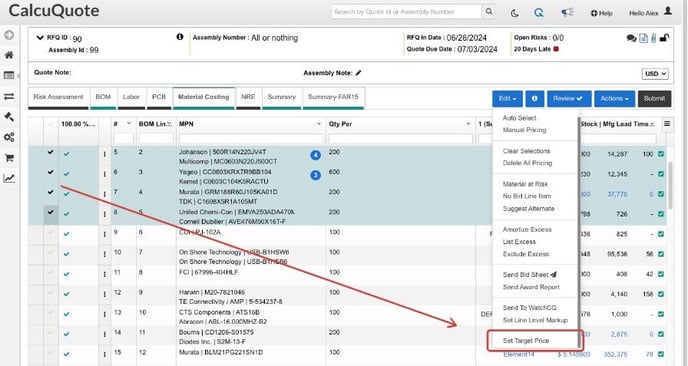Open the BOM Line column header dropdown arrow
This screenshot has height=366, width=688.
click(169, 124)
